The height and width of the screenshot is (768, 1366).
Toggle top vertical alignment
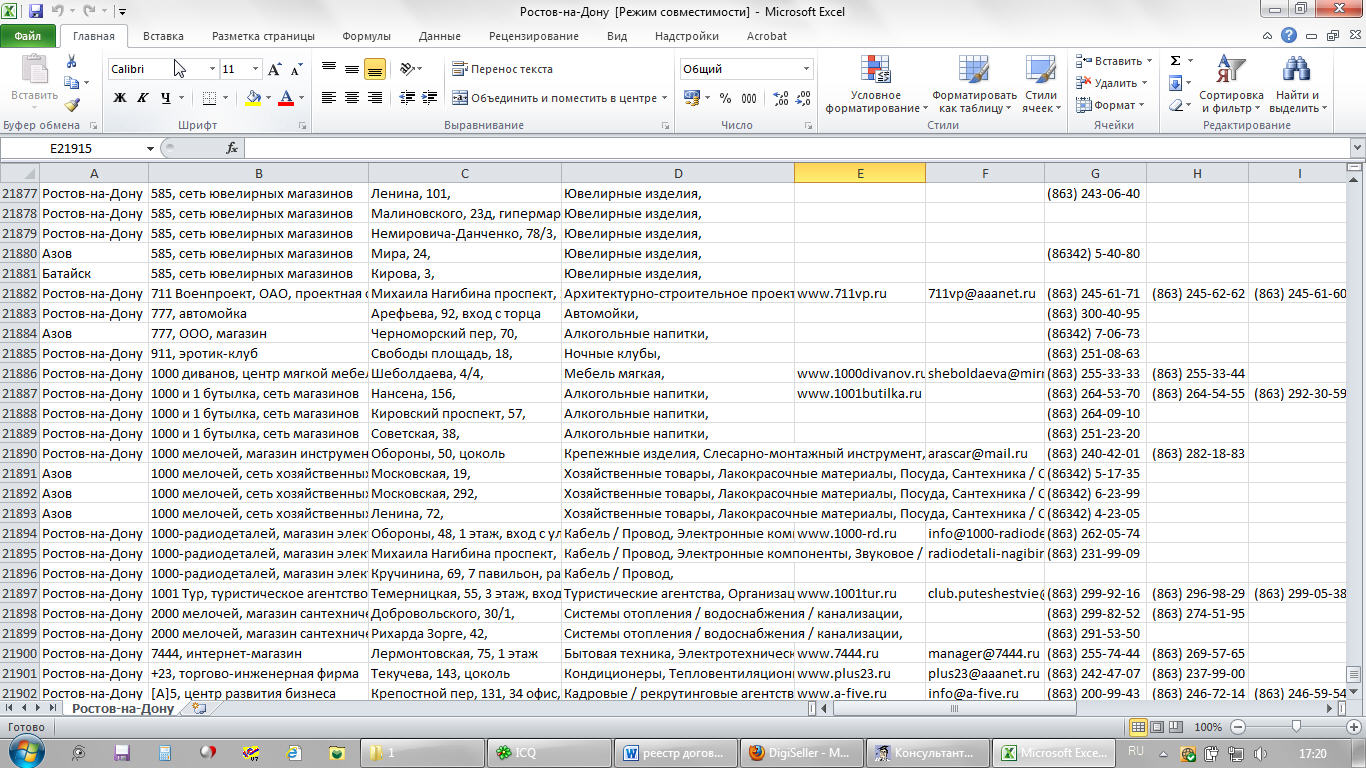click(329, 69)
